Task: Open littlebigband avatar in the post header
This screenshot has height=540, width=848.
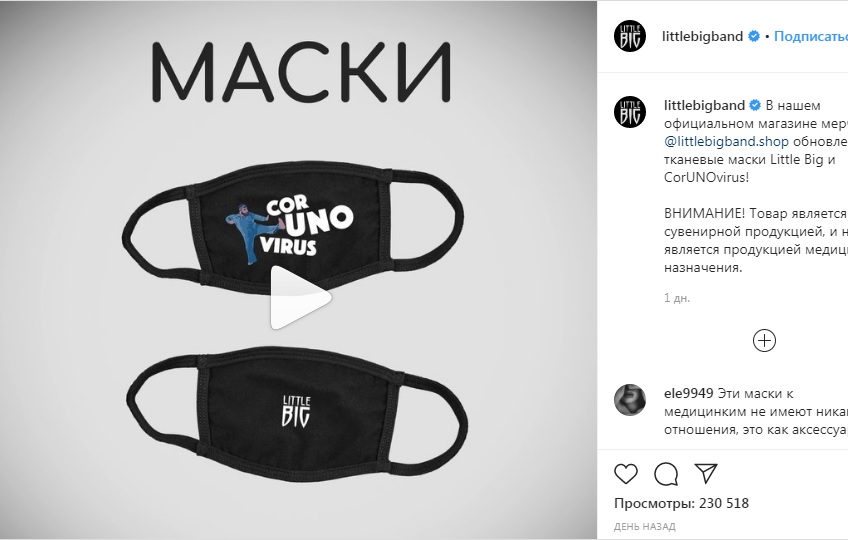Action: (x=630, y=36)
